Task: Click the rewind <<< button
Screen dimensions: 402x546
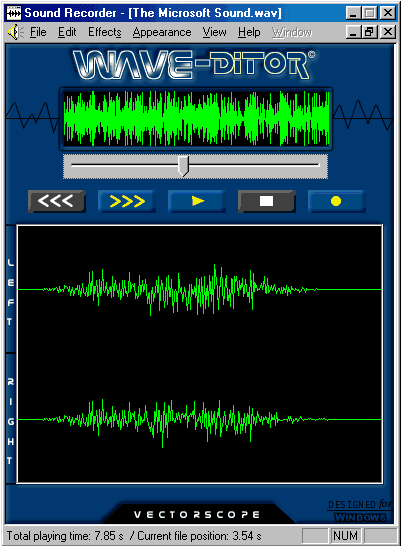Action: (x=57, y=201)
